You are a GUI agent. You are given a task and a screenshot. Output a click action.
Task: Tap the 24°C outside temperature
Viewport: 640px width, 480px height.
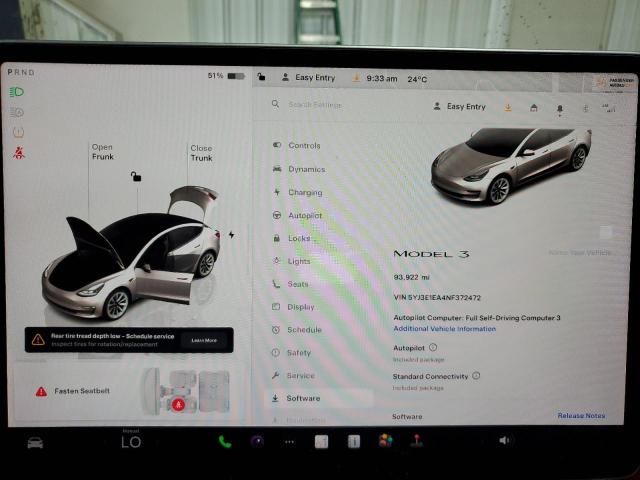pyautogui.click(x=417, y=79)
